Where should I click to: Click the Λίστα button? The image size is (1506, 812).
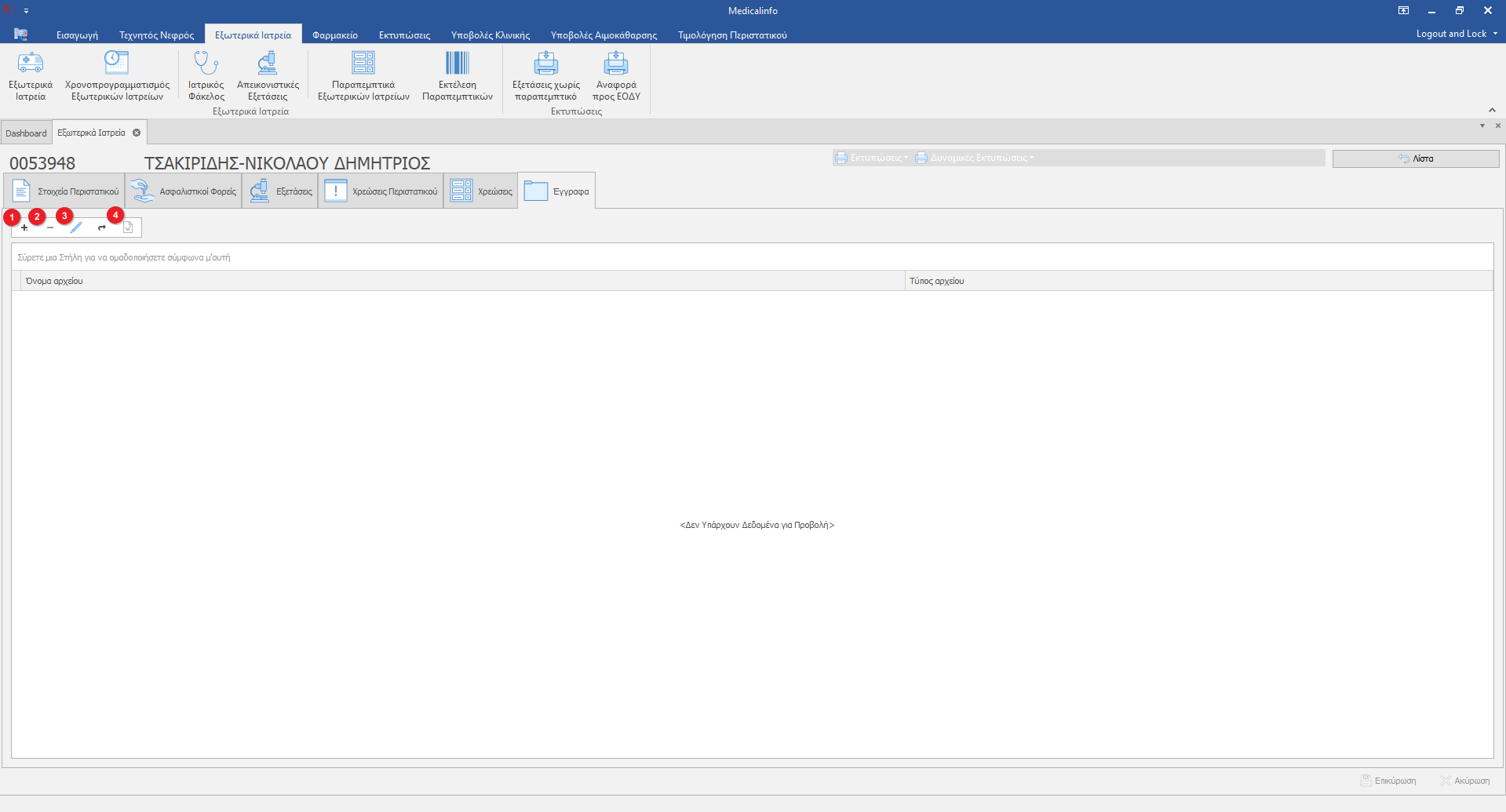coord(1415,158)
